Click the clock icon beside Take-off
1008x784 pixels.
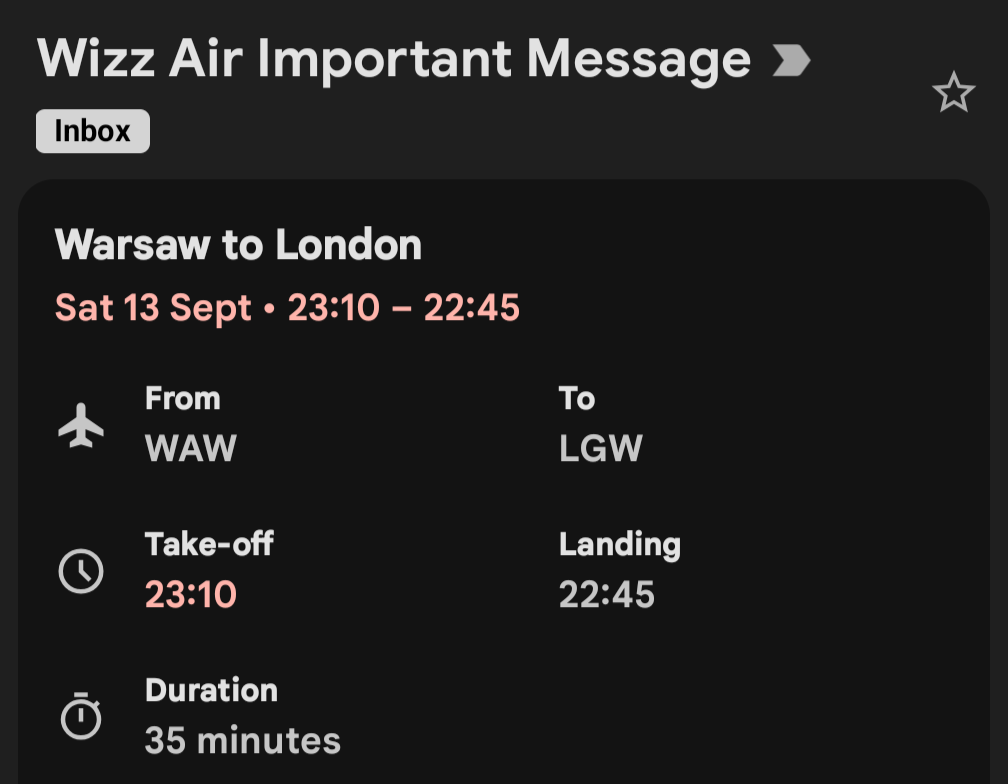(81, 571)
